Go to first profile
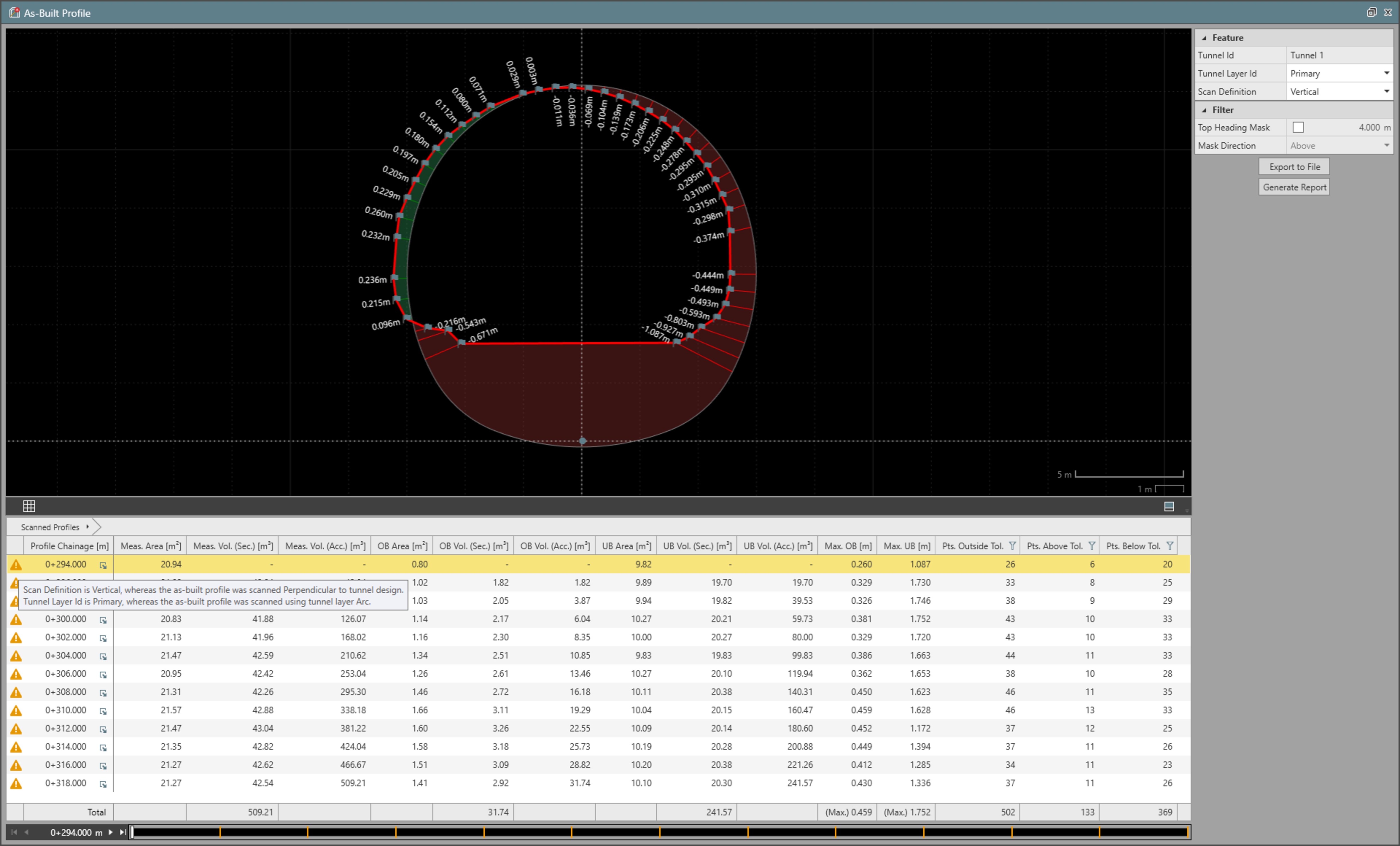Viewport: 1400px width, 846px height. pos(13,833)
